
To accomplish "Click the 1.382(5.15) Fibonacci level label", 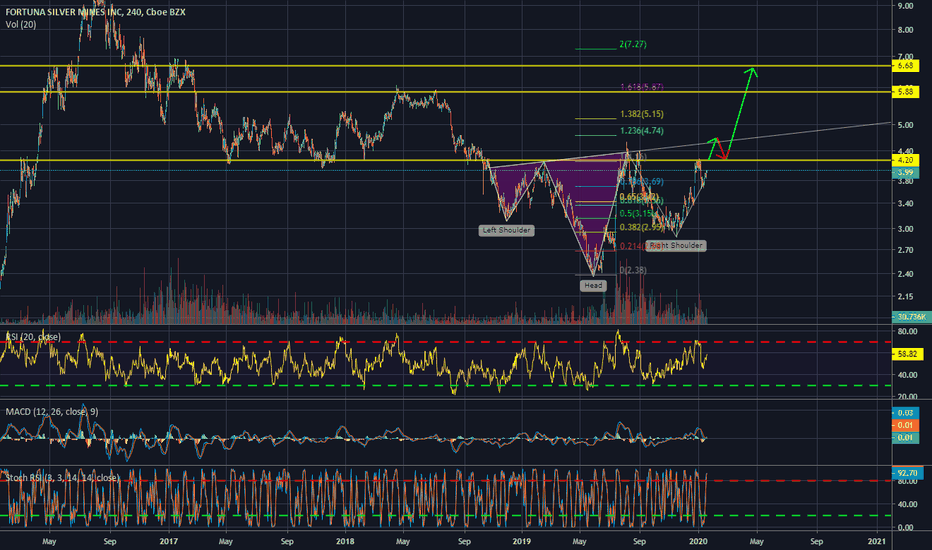I will [x=641, y=114].
